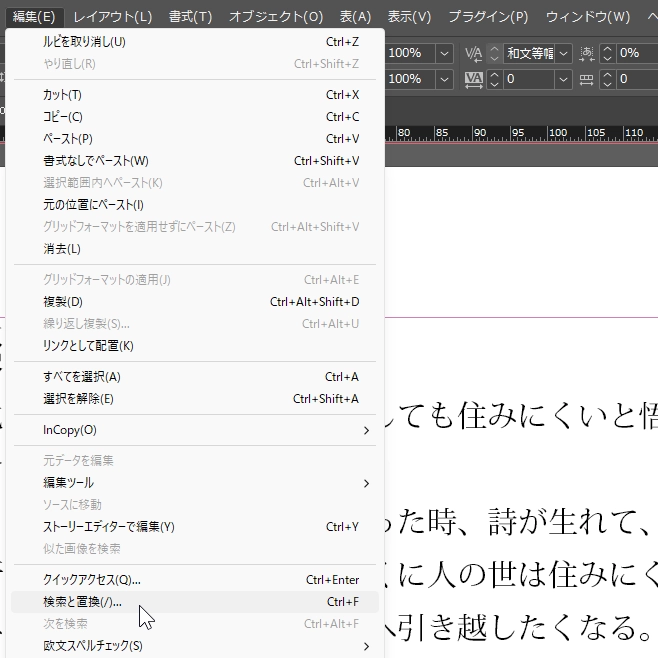Click the kerning V/A icon
The height and width of the screenshot is (658, 658).
coord(474,53)
